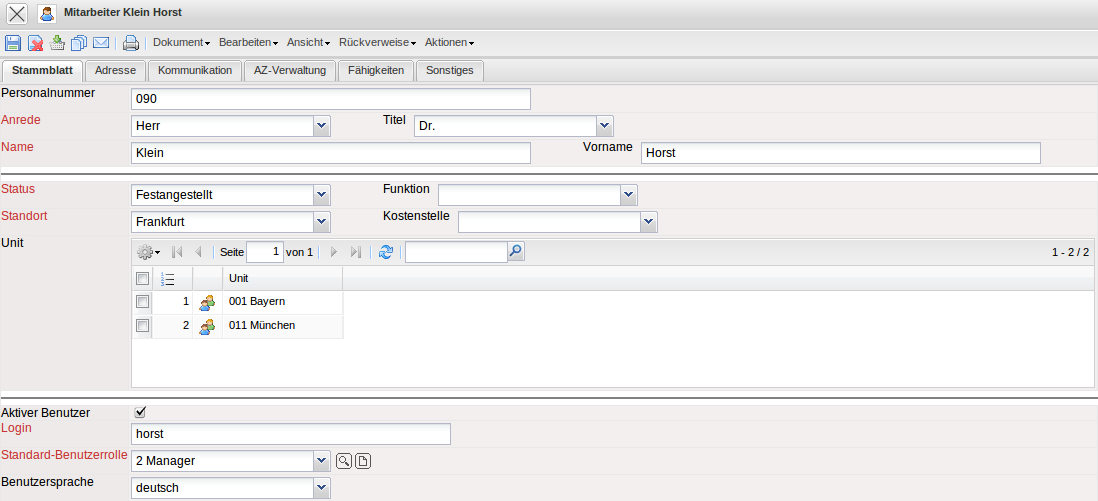Screen dimensions: 1098x501
Task: Open the gear settings menu in Unit grid
Action: (148, 253)
